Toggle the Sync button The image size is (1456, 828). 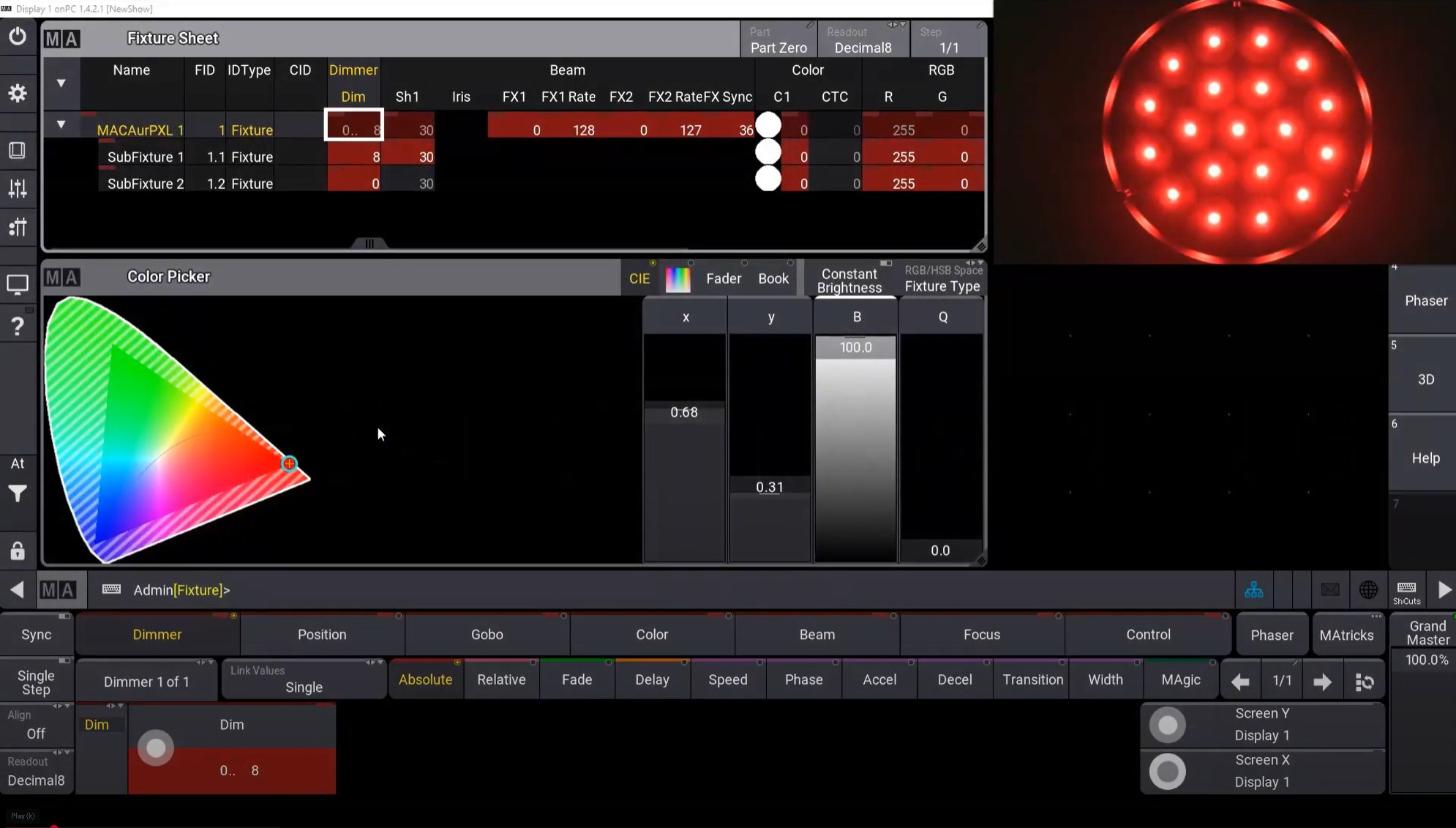[36, 635]
